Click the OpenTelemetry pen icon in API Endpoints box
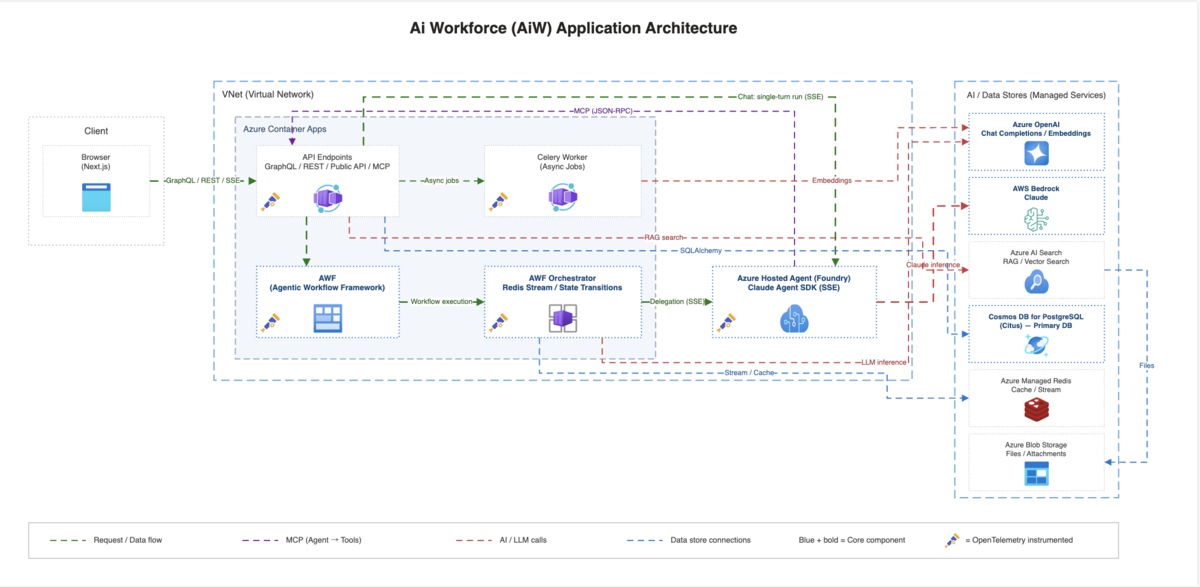The image size is (1200, 587). [270, 201]
